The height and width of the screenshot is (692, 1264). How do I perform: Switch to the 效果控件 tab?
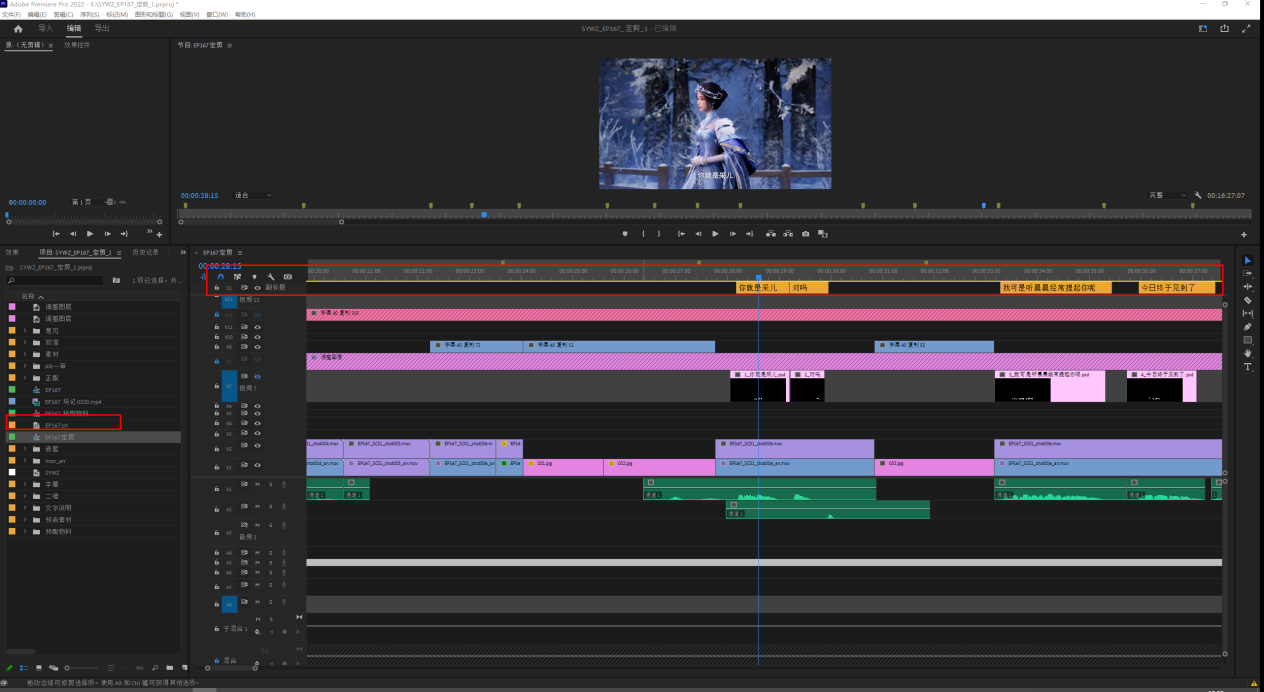pyautogui.click(x=77, y=45)
